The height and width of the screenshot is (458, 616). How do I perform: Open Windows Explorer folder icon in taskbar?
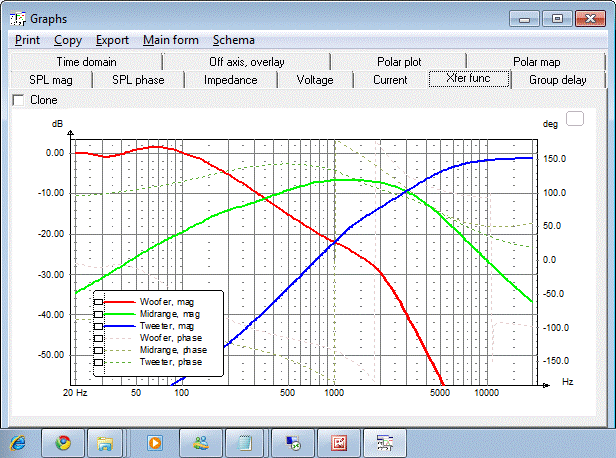point(105,443)
